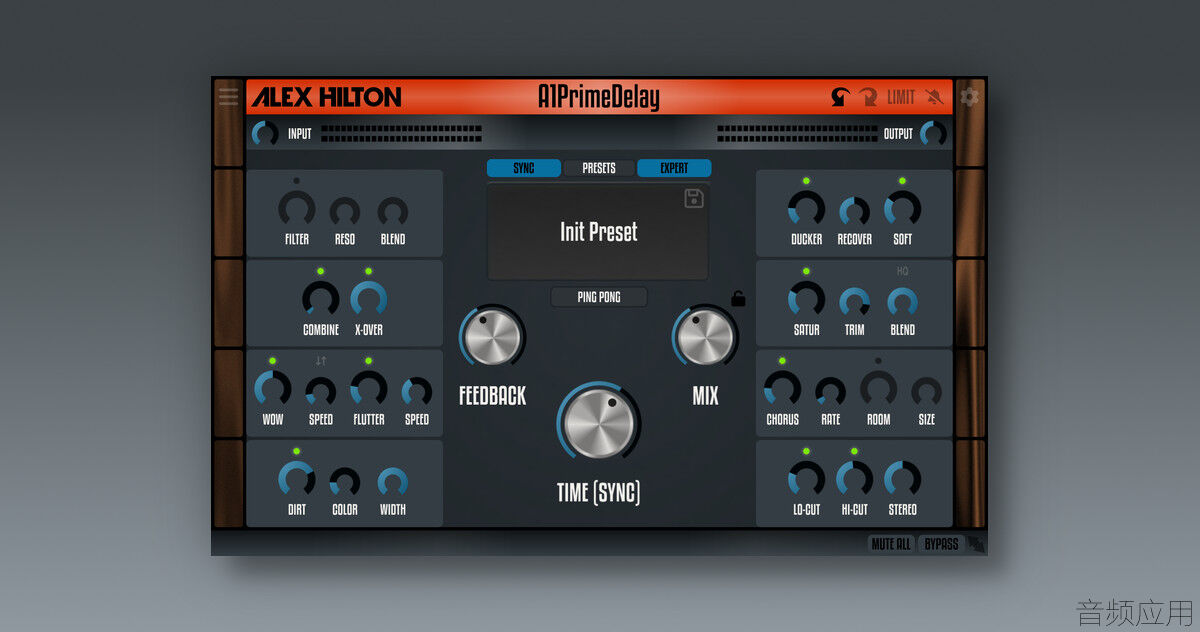Click the Trim knob
The width and height of the screenshot is (1200, 632).
(854, 302)
